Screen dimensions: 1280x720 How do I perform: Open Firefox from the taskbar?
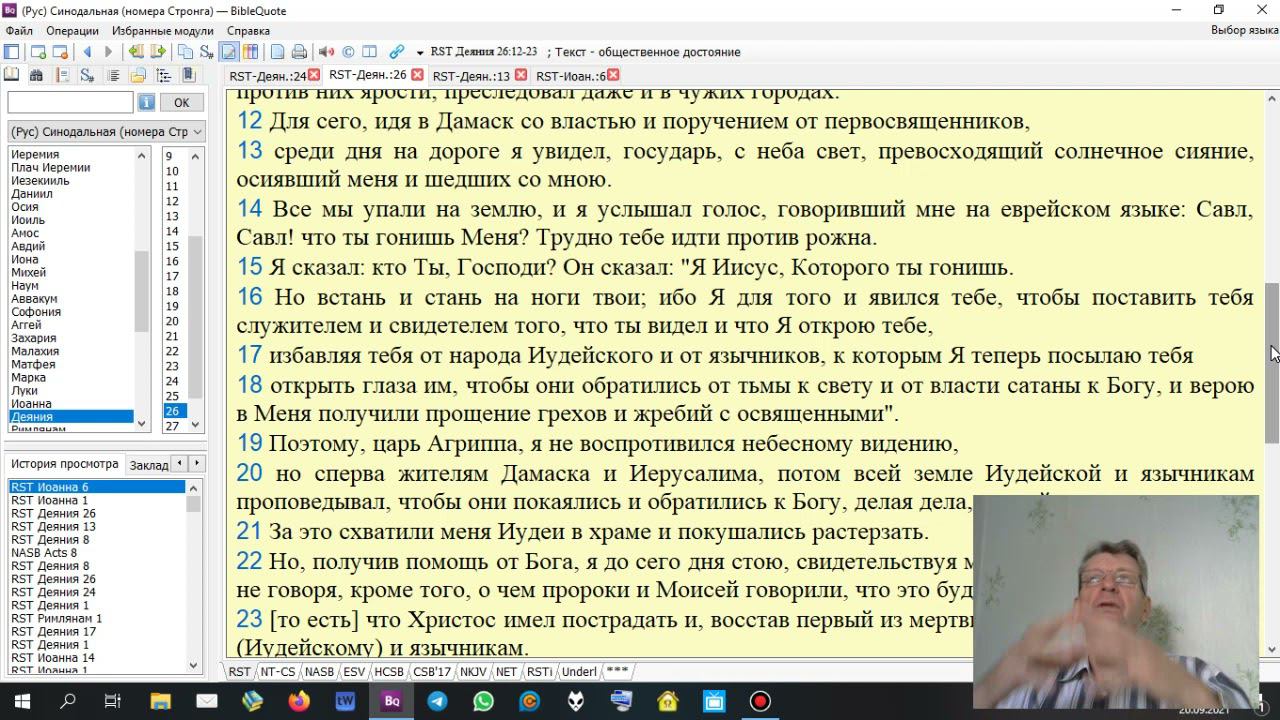pyautogui.click(x=298, y=701)
